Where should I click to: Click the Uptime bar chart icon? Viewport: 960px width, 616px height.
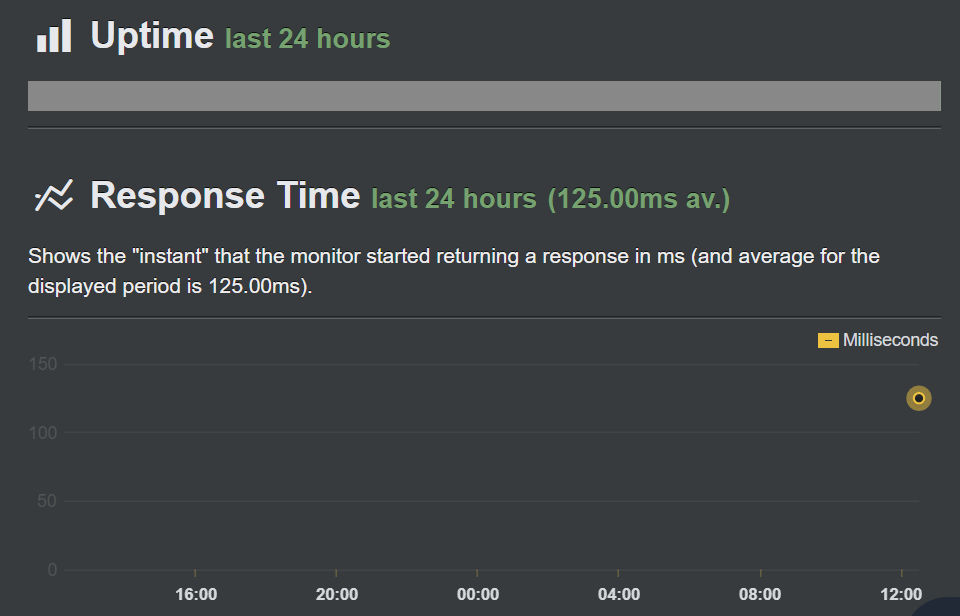click(54, 36)
